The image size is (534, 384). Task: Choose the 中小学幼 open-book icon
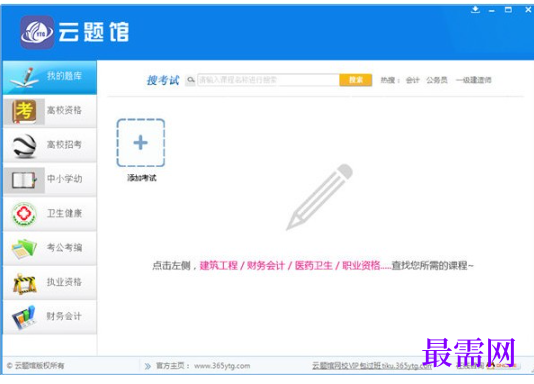point(24,180)
